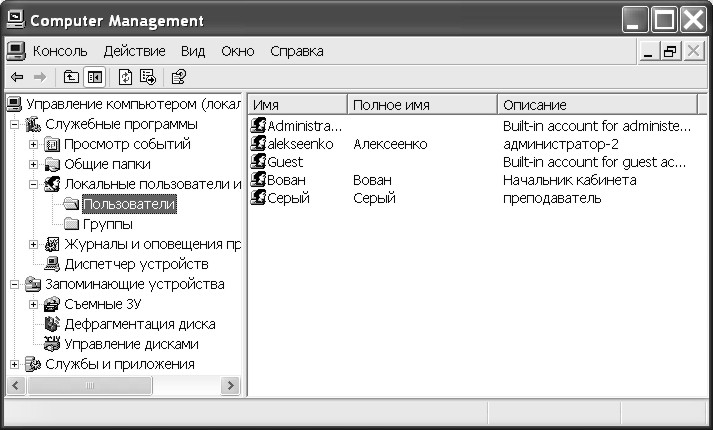713x430 pixels.
Task: Select the преподаватель description cell
Action: pos(552,198)
